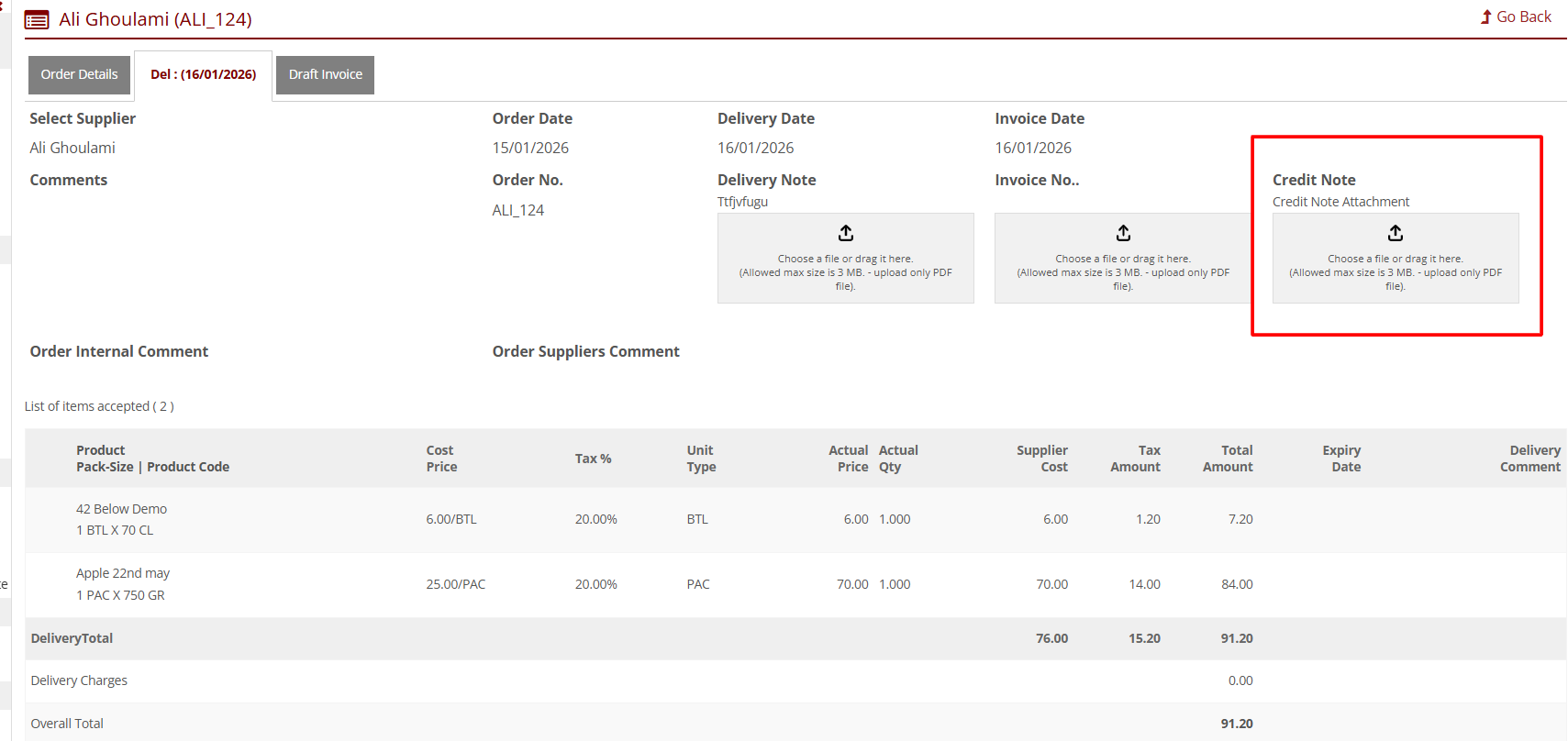Click the Expiry Date column header
The width and height of the screenshot is (1568, 741).
coord(1340,459)
